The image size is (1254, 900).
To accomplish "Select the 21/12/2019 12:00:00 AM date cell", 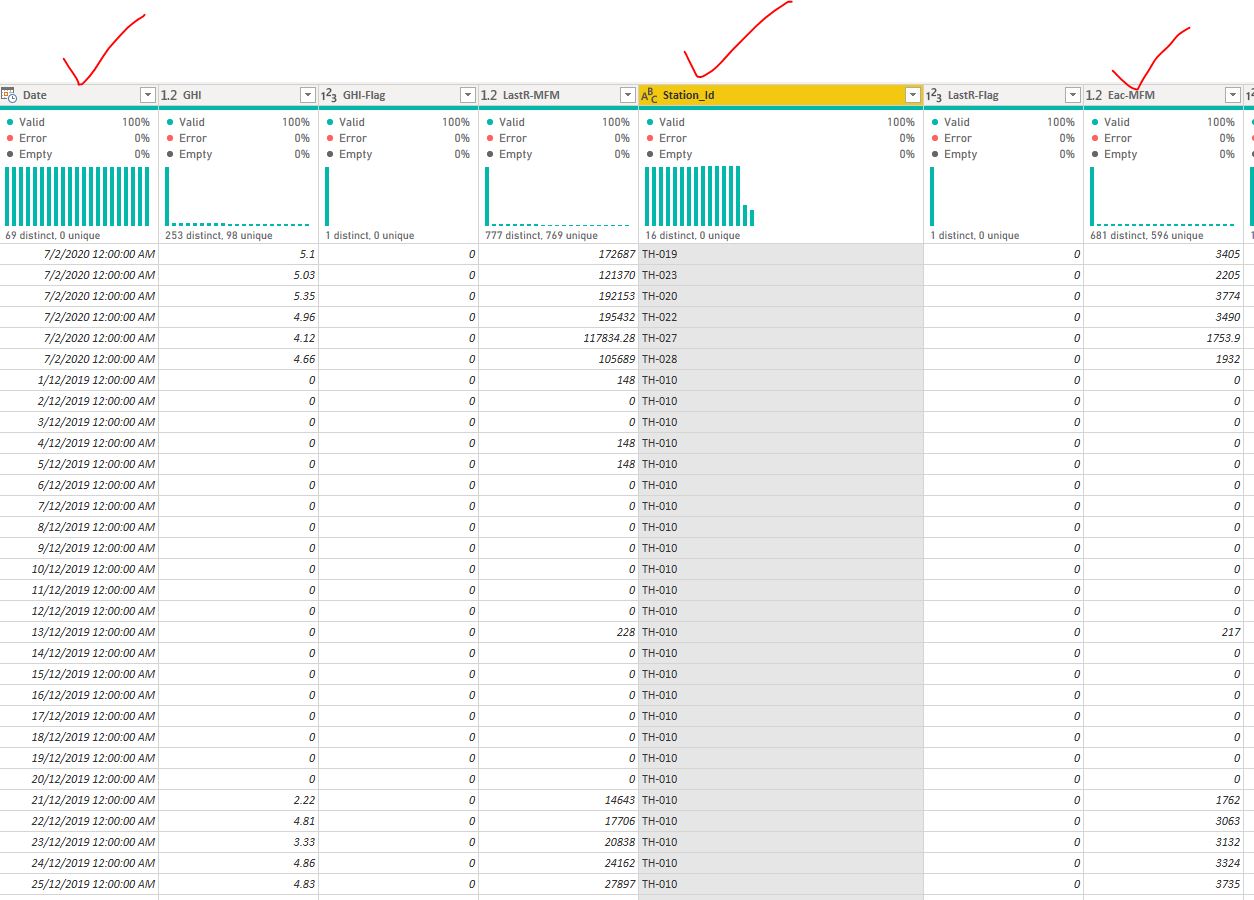I will pyautogui.click(x=79, y=800).
